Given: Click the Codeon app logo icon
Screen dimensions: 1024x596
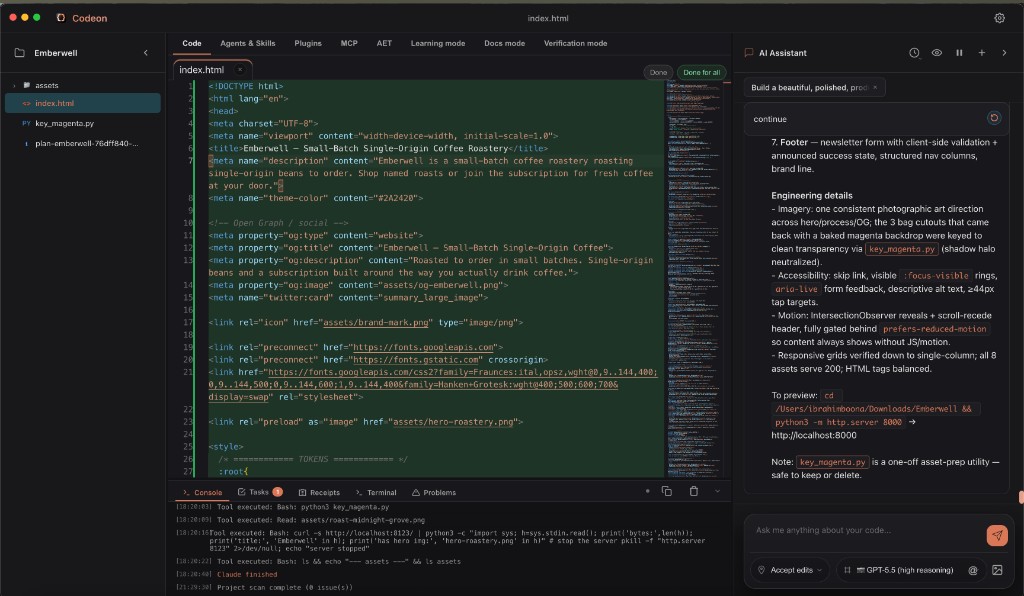Looking at the screenshot, I should click(61, 18).
